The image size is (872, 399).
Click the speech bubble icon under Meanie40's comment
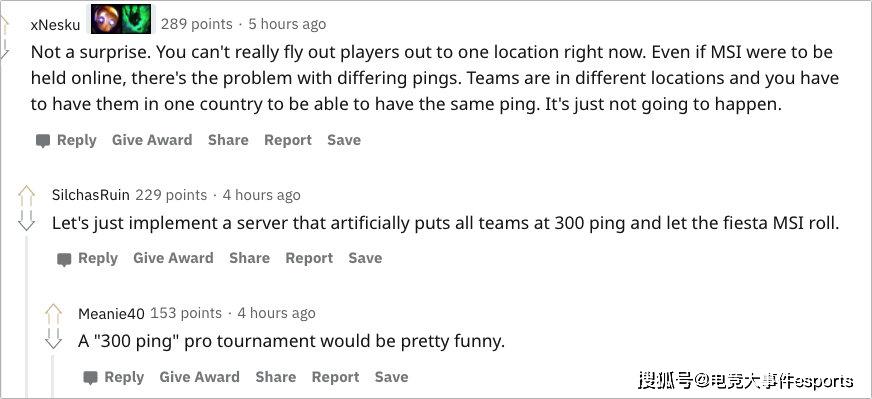pos(91,378)
